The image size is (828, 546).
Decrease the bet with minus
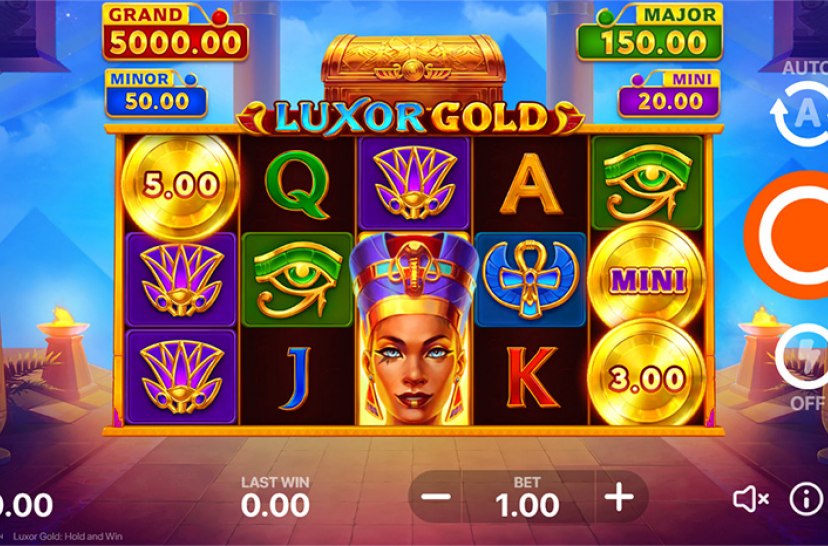pyautogui.click(x=436, y=497)
